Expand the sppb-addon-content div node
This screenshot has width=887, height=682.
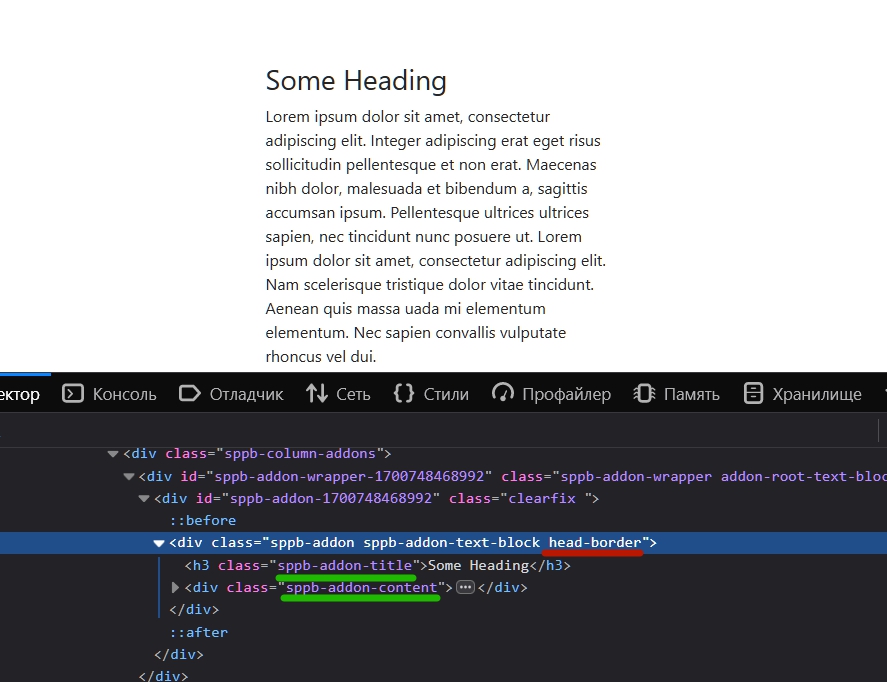point(176,588)
